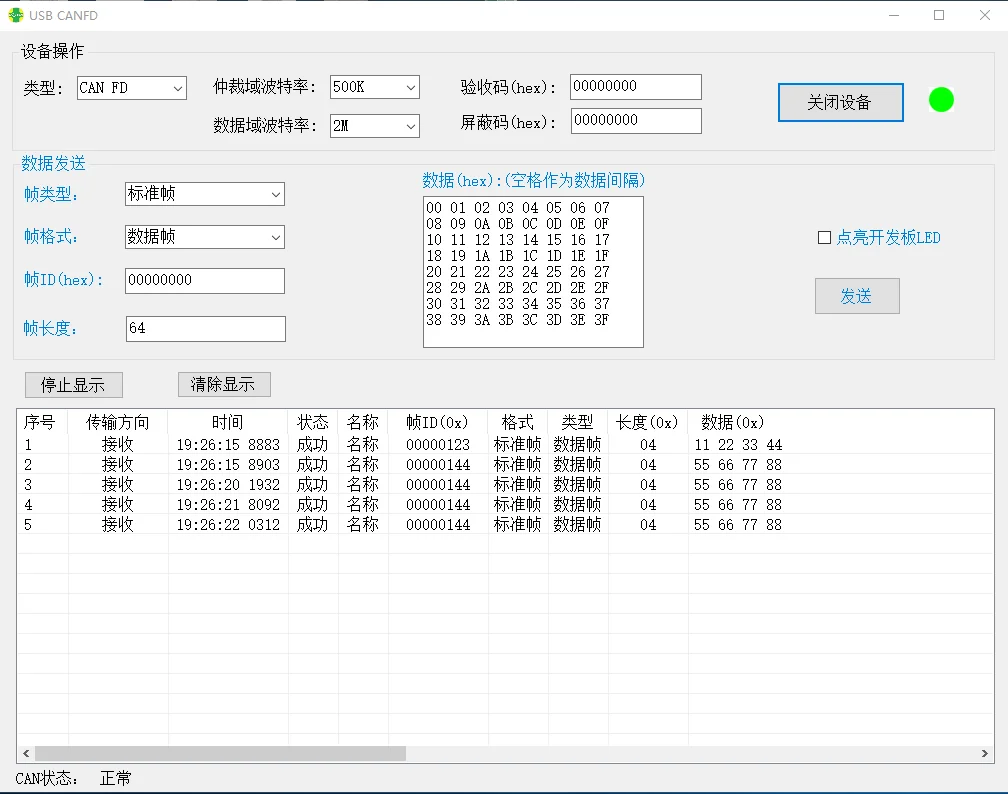Open the 类型 CAN FD dropdown
The width and height of the screenshot is (1008, 794).
(132, 88)
